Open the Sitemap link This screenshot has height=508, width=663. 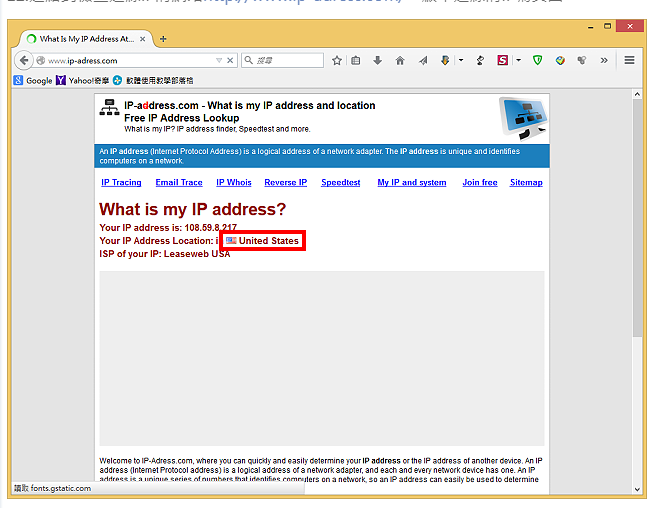coord(526,182)
